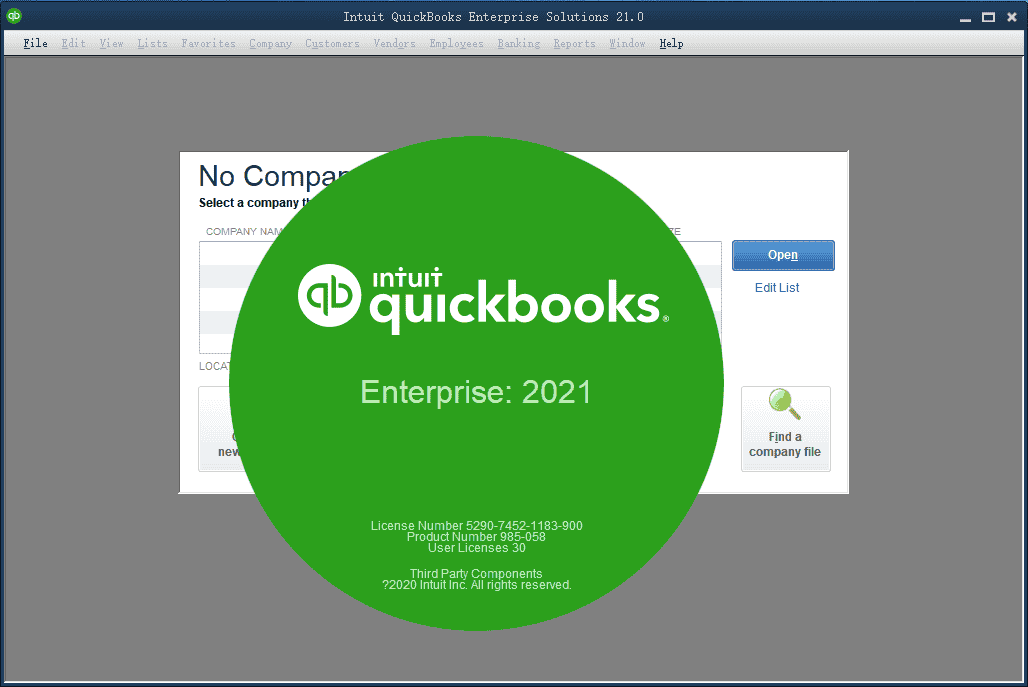Screen dimensions: 1028x687
Task: Open the Window menu
Action: tap(627, 43)
